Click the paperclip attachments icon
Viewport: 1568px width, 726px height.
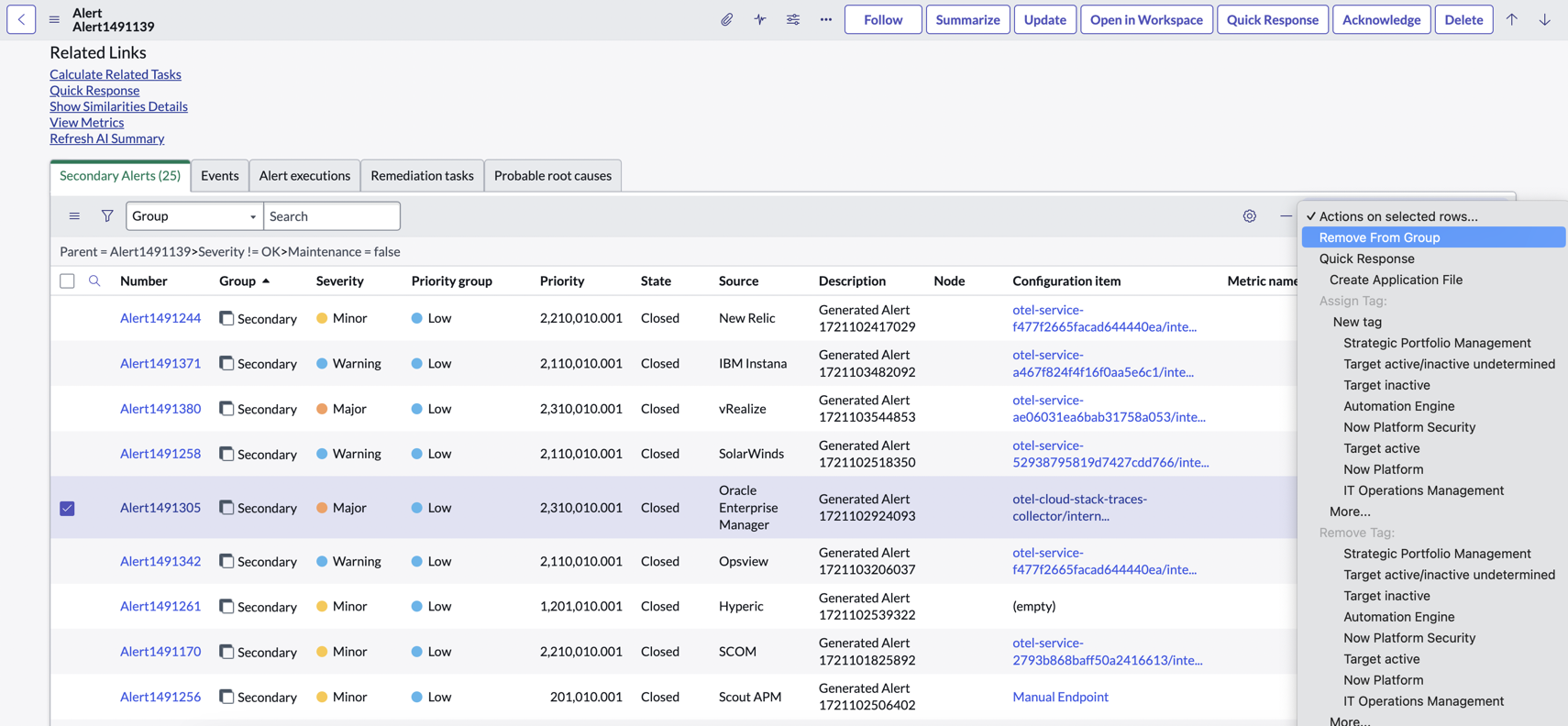tap(726, 19)
